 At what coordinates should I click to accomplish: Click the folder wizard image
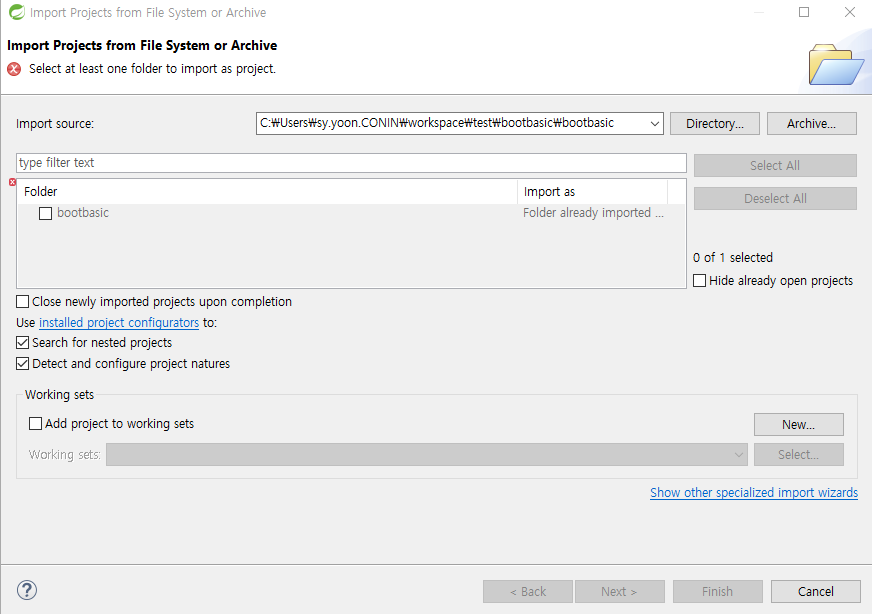point(836,65)
